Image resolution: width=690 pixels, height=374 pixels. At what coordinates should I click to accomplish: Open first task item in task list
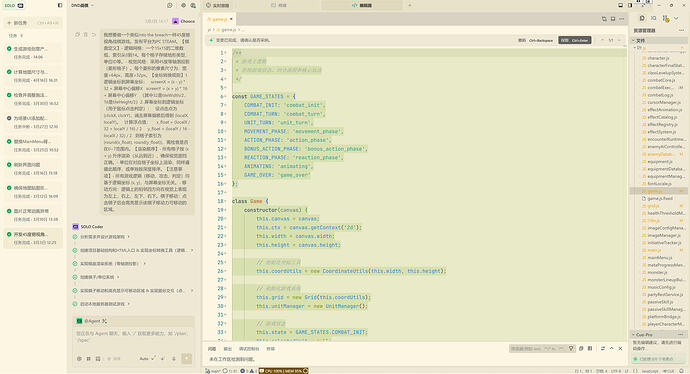pos(33,52)
